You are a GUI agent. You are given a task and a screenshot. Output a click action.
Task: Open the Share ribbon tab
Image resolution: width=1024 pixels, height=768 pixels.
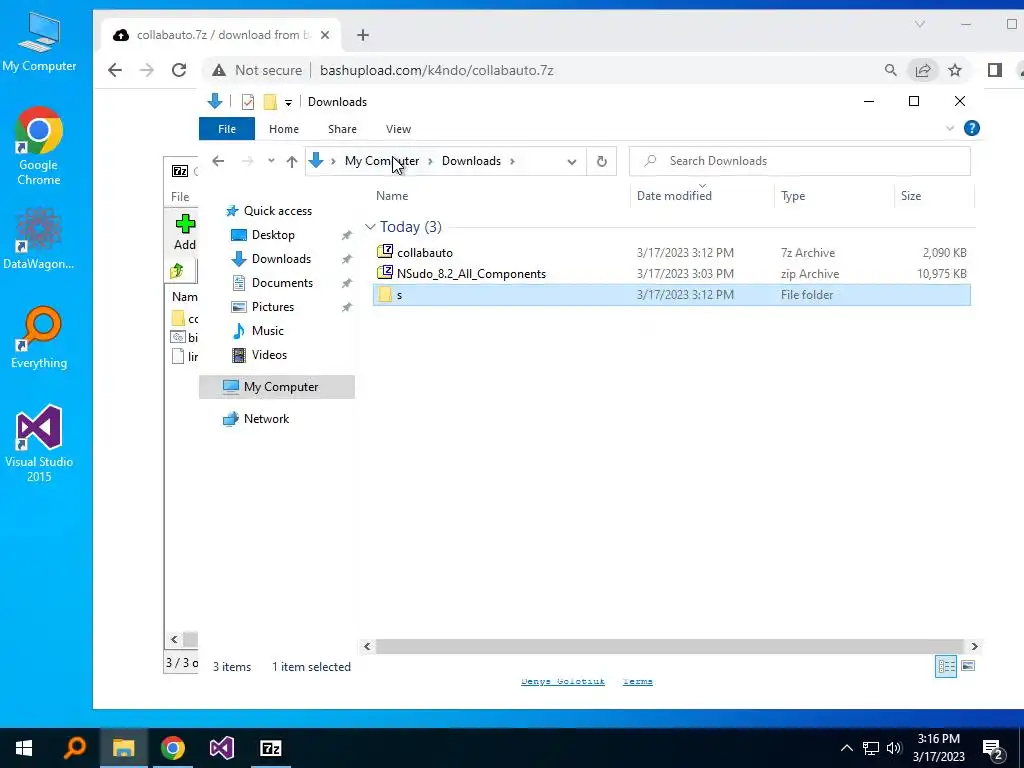342,129
